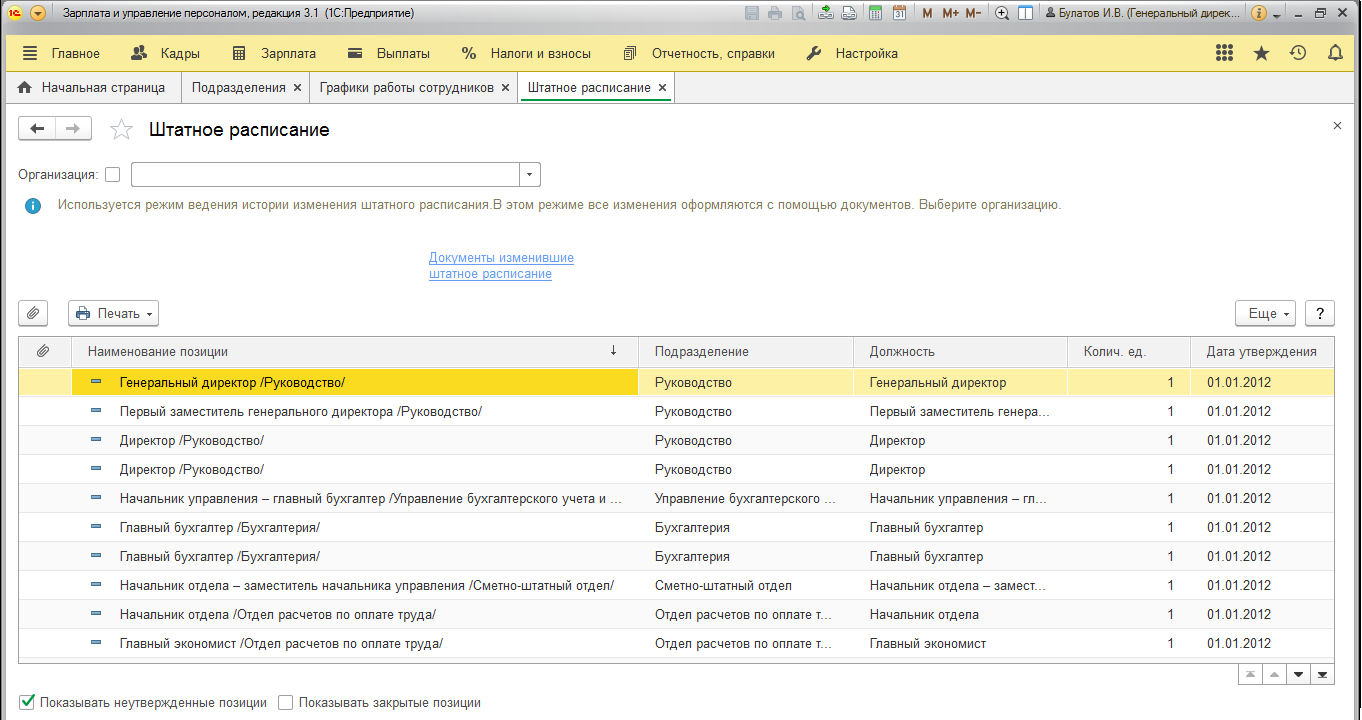Screen dimensions: 1362x720
Task: Sort by Дата утверждения column header
Action: click(1262, 352)
